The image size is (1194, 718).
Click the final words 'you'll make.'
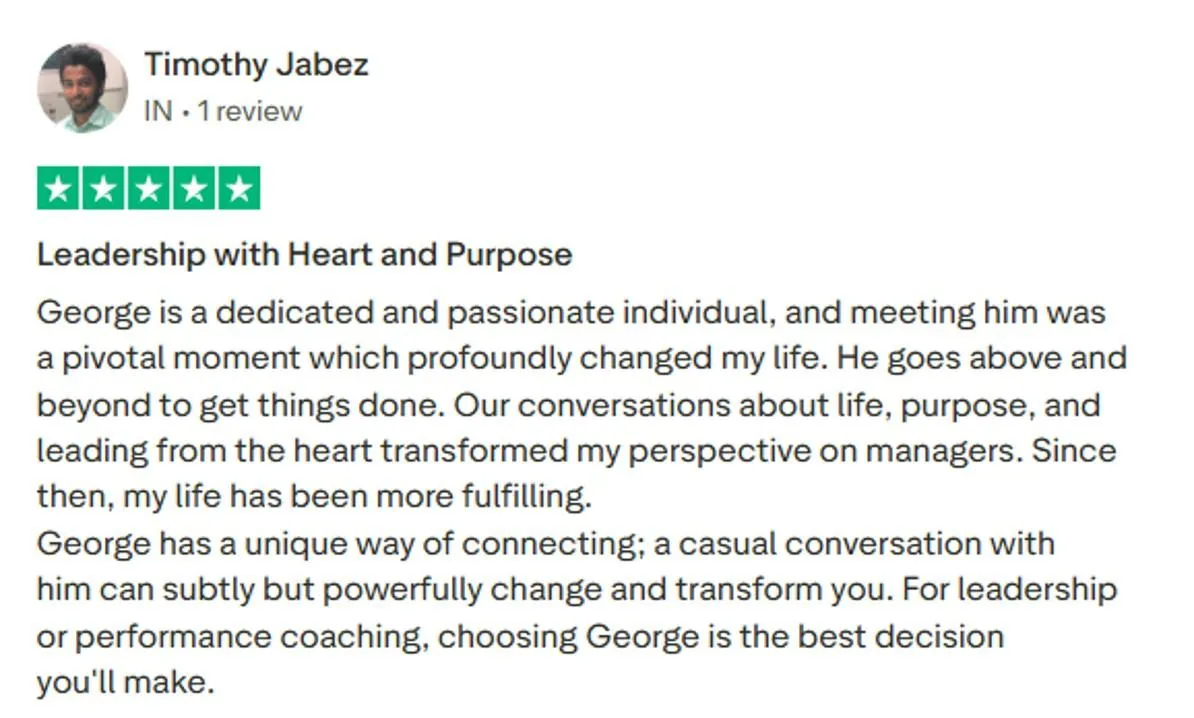pyautogui.click(x=126, y=682)
